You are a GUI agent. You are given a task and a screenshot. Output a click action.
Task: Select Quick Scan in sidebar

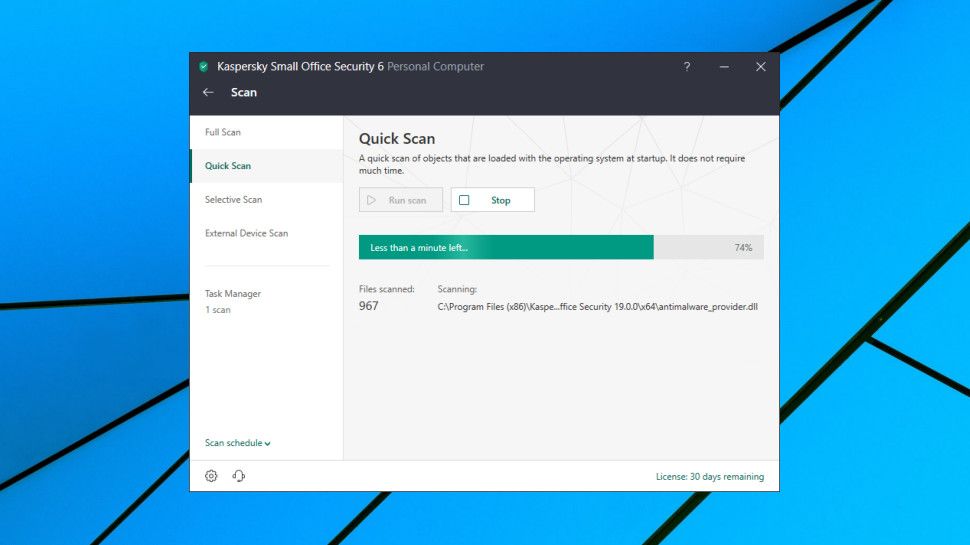click(x=267, y=166)
